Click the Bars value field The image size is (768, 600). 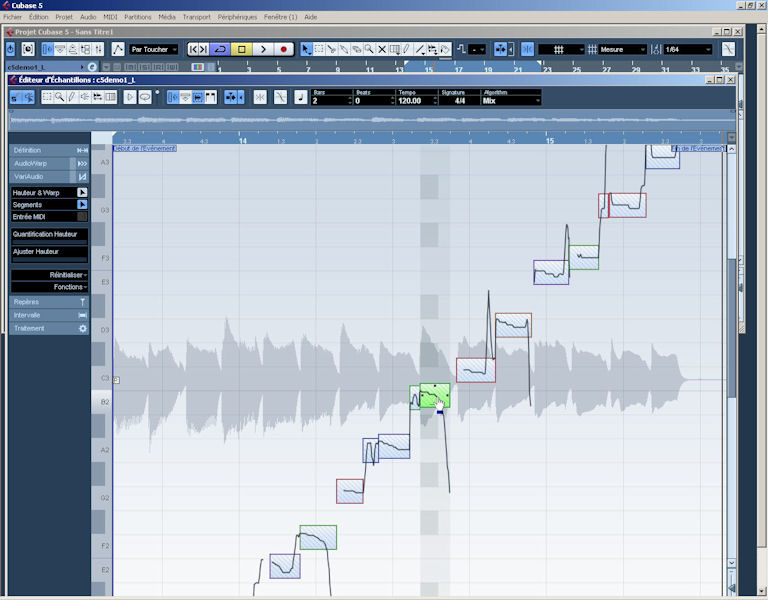point(332,101)
